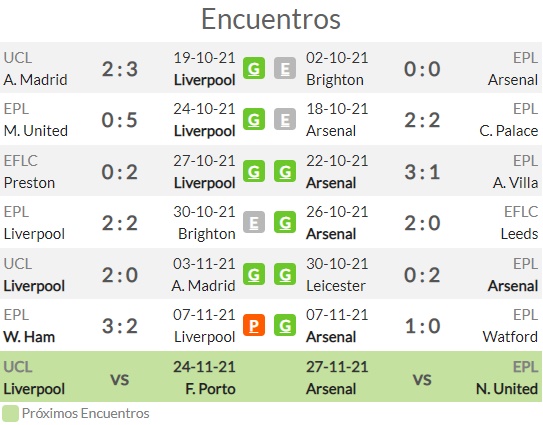The width and height of the screenshot is (543, 425).
Task: Select the W. Ham team name
Action: [29, 337]
